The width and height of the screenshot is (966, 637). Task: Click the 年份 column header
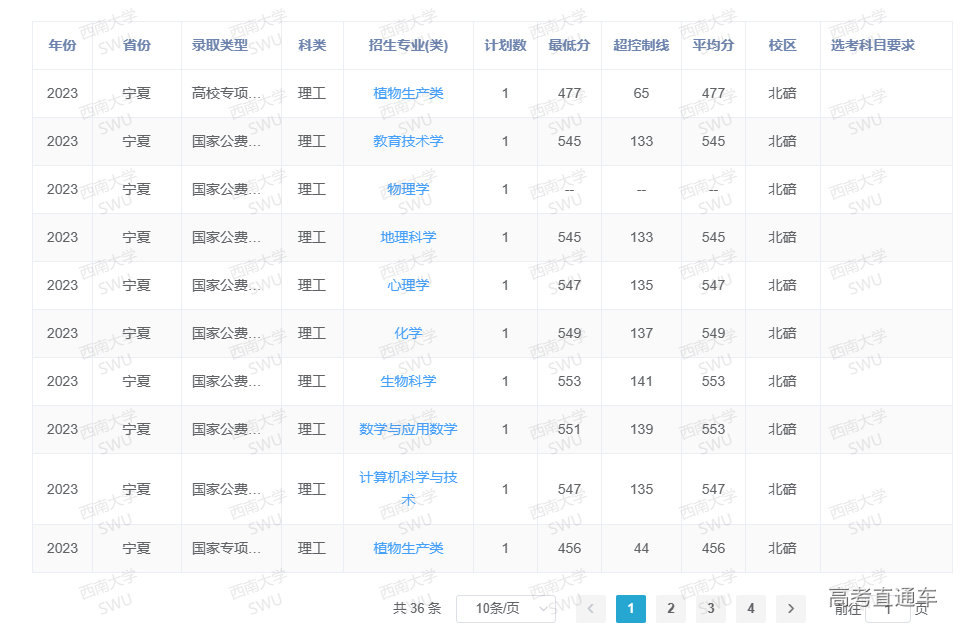[x=61, y=45]
